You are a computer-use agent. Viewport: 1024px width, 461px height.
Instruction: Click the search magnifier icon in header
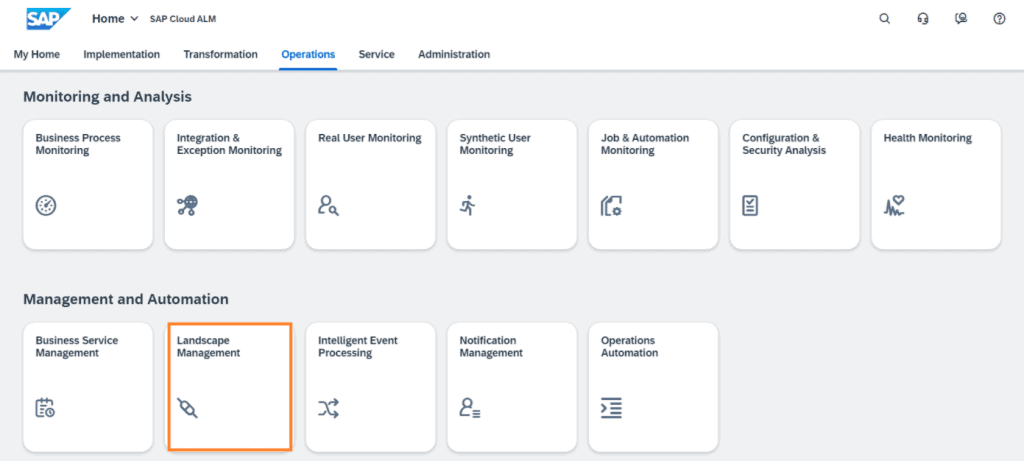(884, 19)
